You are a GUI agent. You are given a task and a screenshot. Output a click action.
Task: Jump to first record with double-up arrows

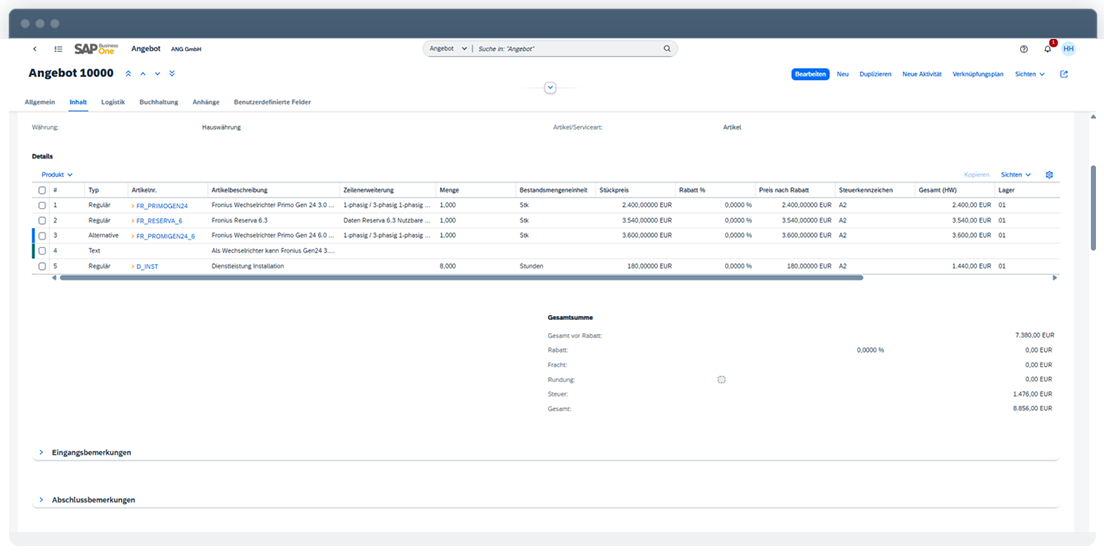pos(128,74)
